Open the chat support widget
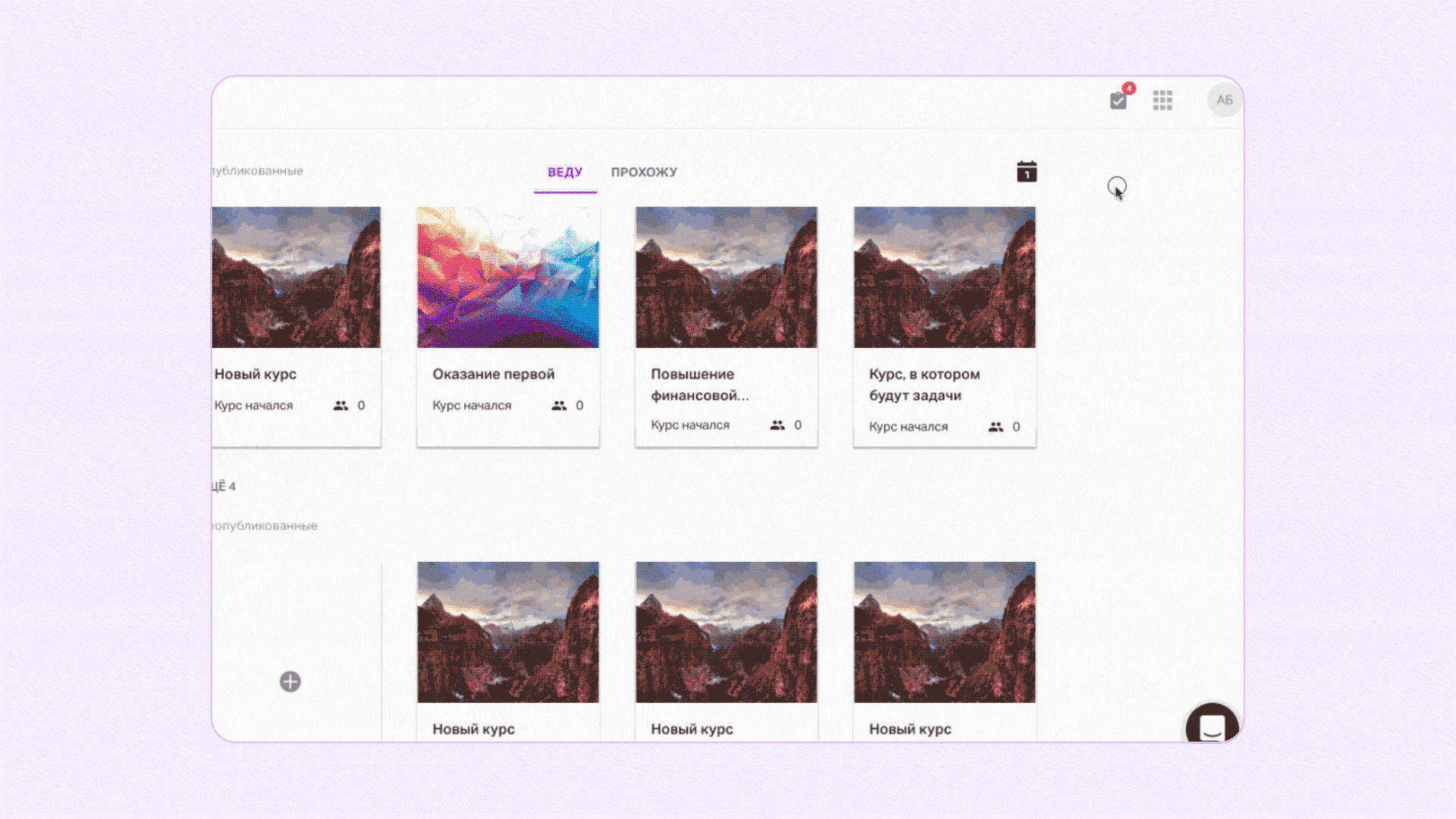The image size is (1456, 819). coord(1212,726)
